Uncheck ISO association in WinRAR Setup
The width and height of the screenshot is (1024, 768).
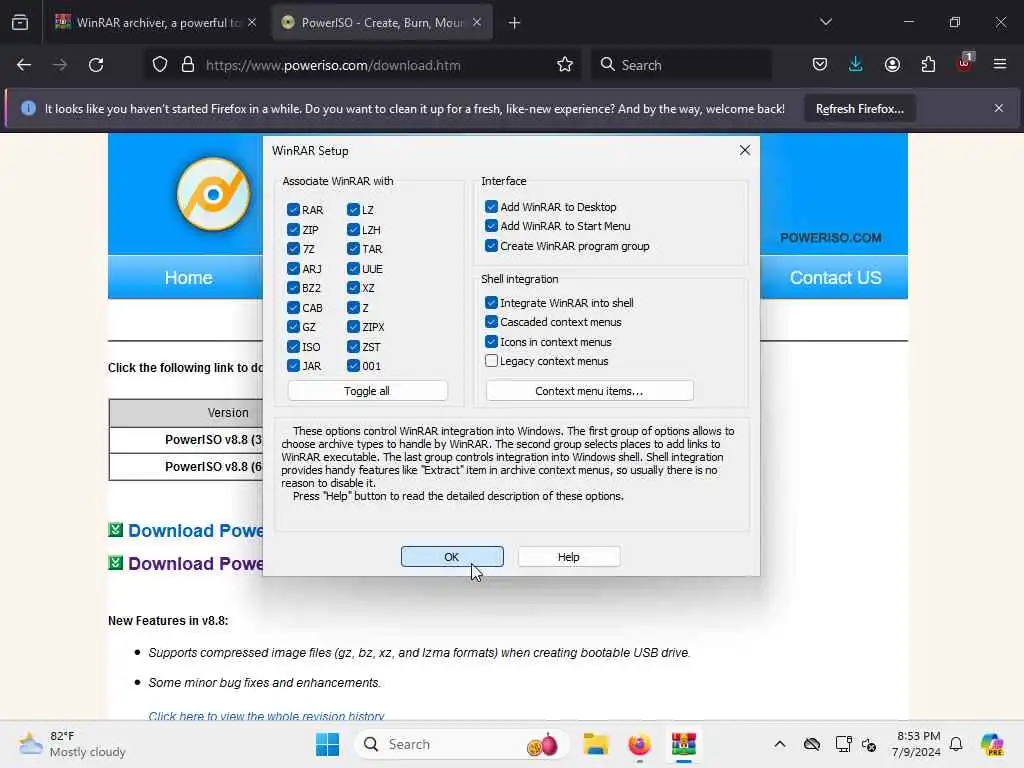pyautogui.click(x=293, y=347)
